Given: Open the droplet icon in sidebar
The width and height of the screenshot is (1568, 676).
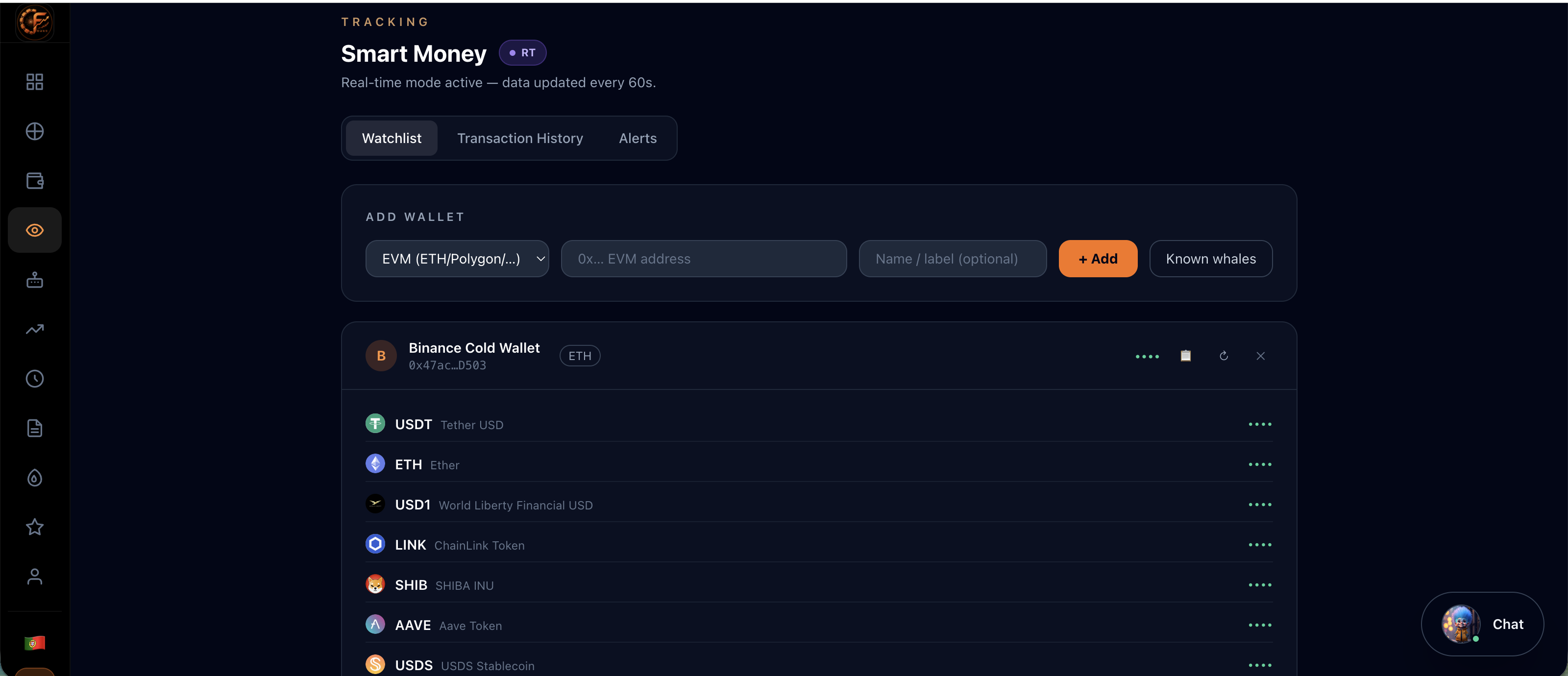Looking at the screenshot, I should pos(35,478).
